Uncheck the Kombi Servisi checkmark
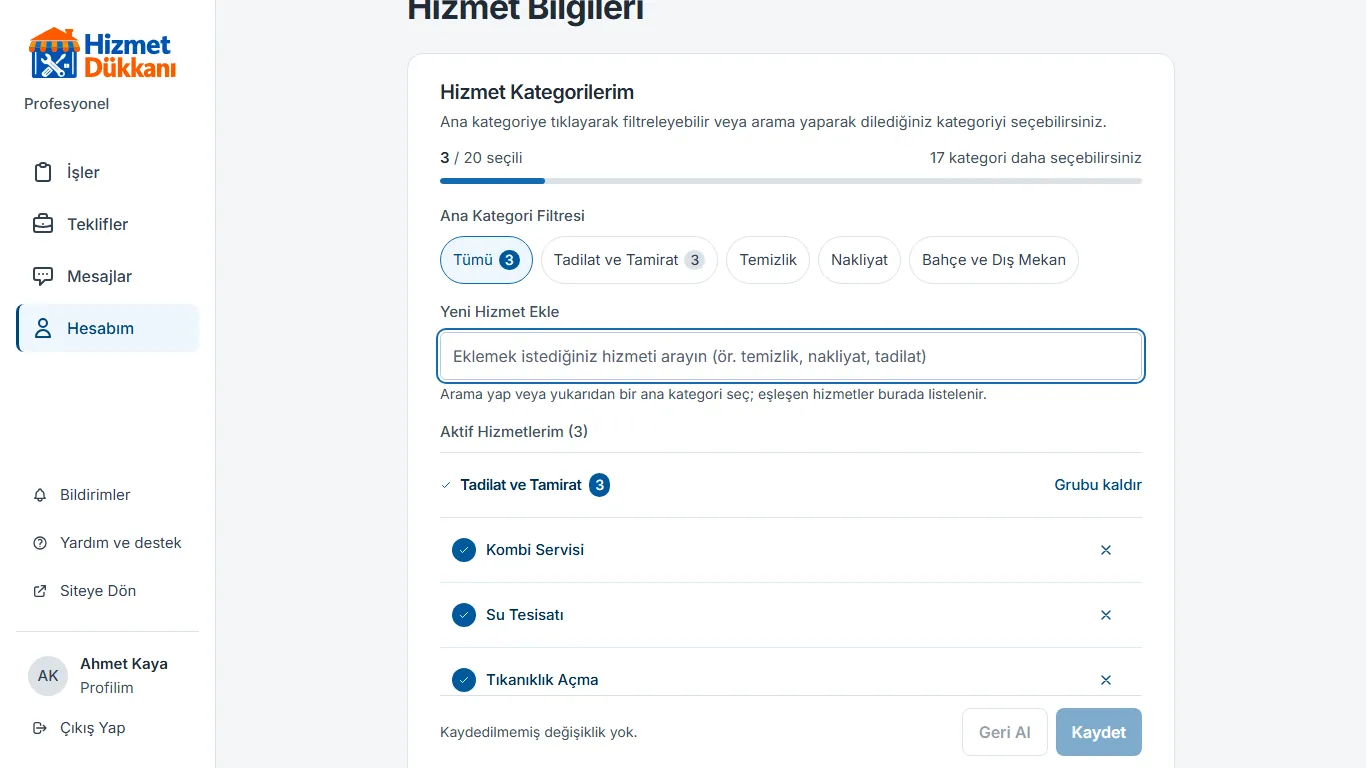 pyautogui.click(x=464, y=550)
